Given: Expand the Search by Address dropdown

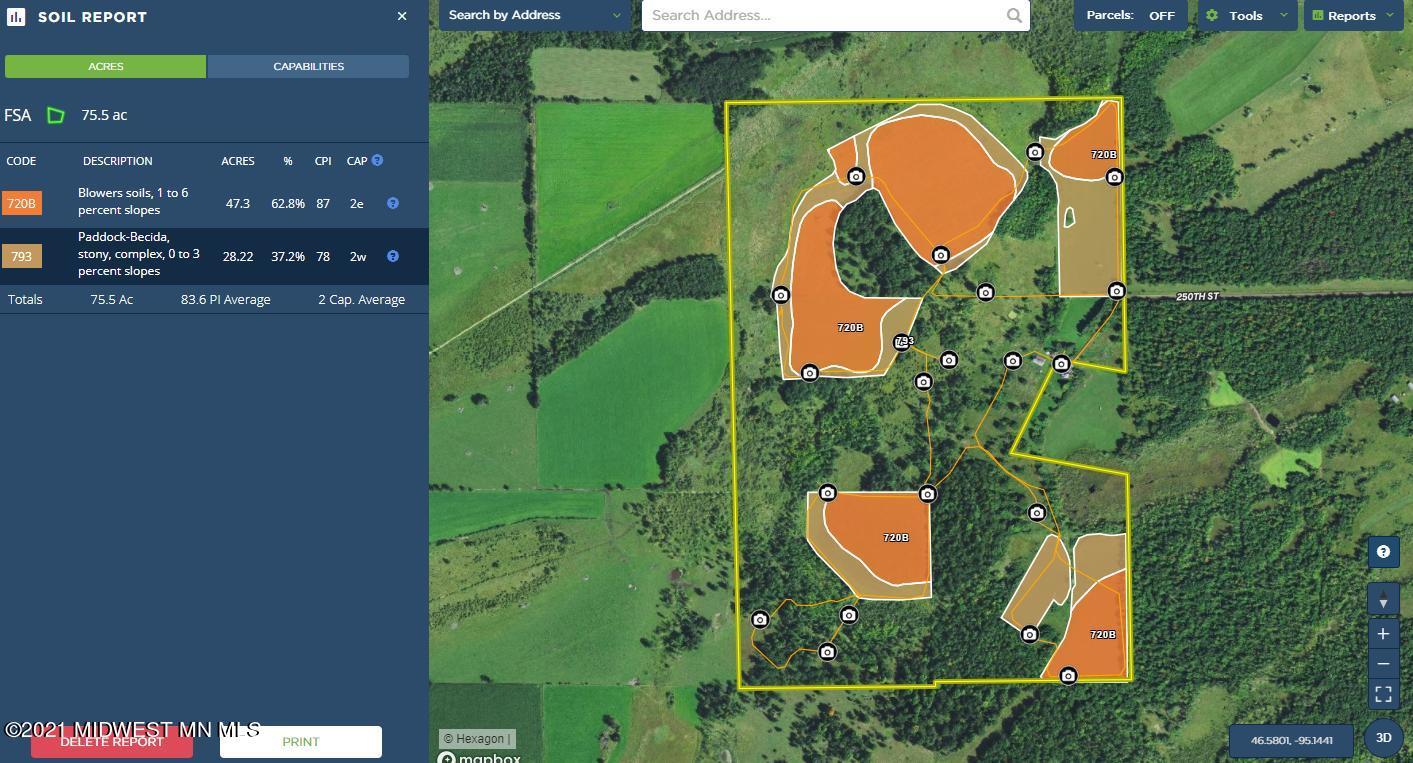Looking at the screenshot, I should point(534,15).
